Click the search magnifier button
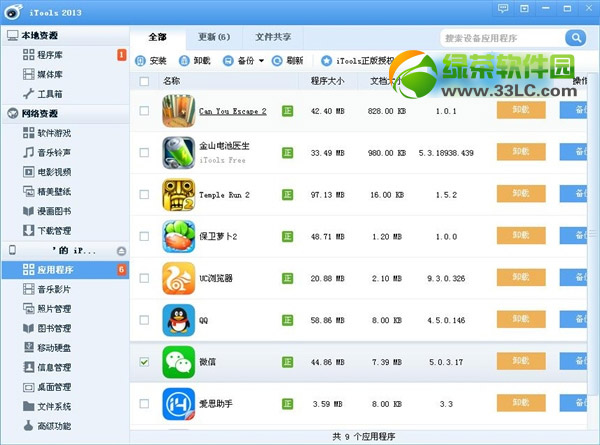600x445 pixels. point(575,37)
